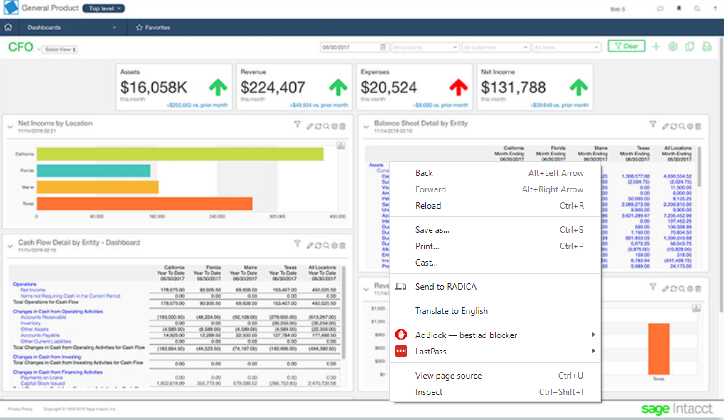Edit the Net Income by Location panel
724x420 pixels.
[310, 126]
